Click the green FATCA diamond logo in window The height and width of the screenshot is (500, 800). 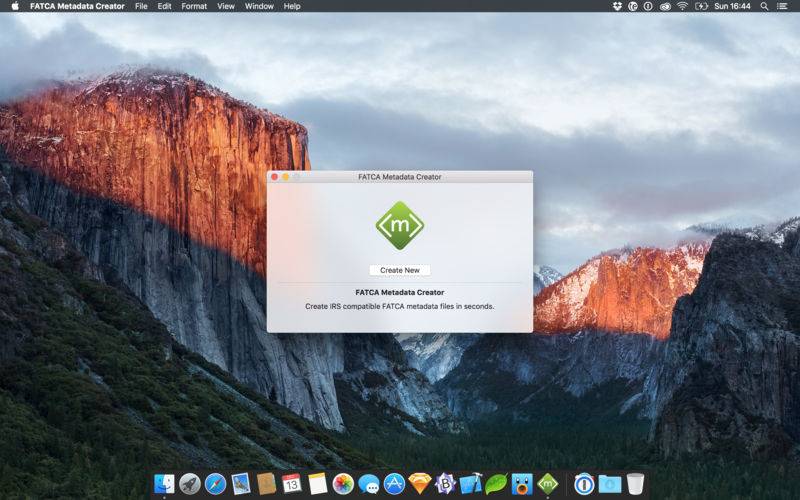pos(399,225)
